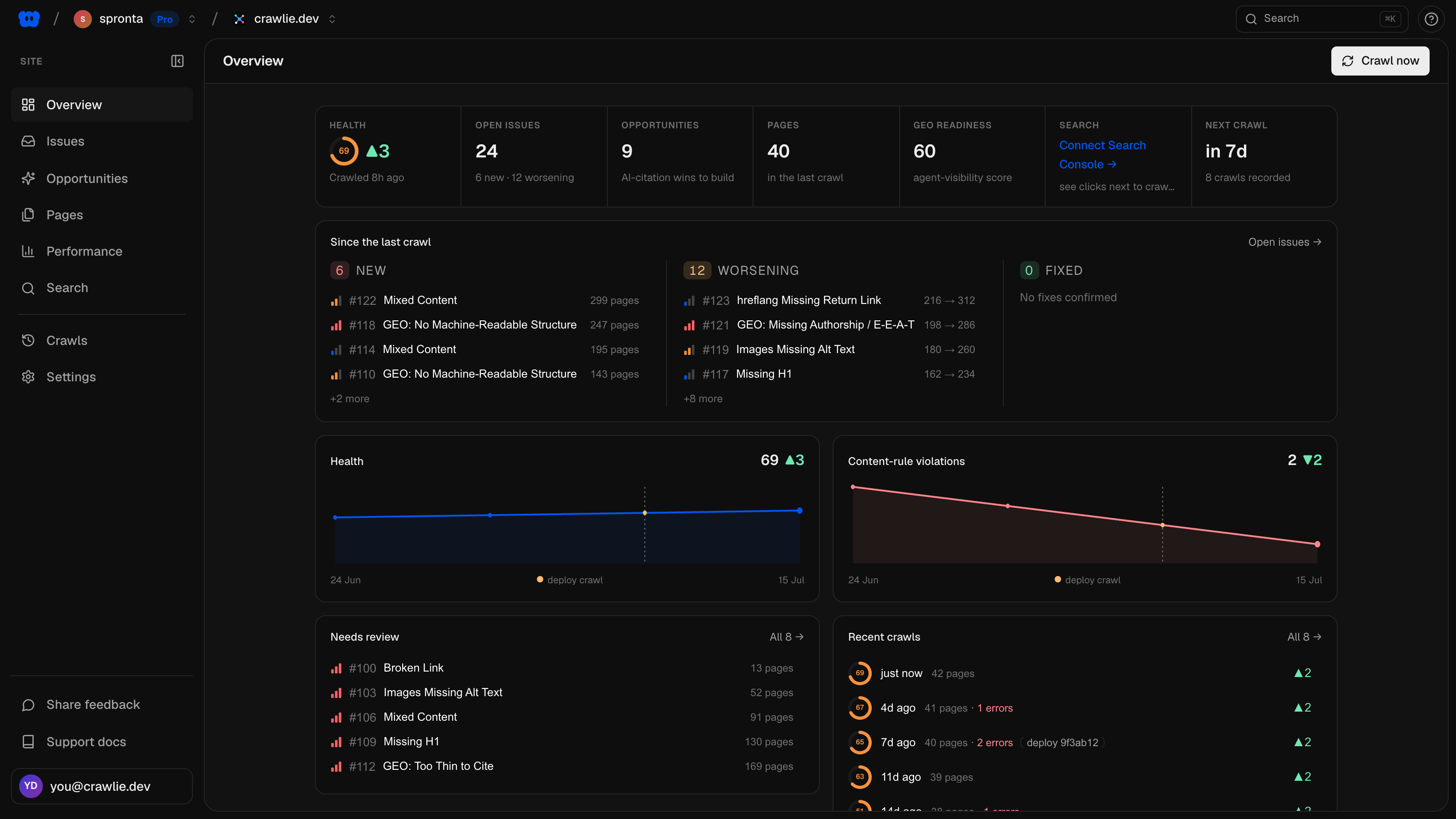Click the Performance chart icon in sidebar
Screen dimensions: 1456x819
(28, 252)
